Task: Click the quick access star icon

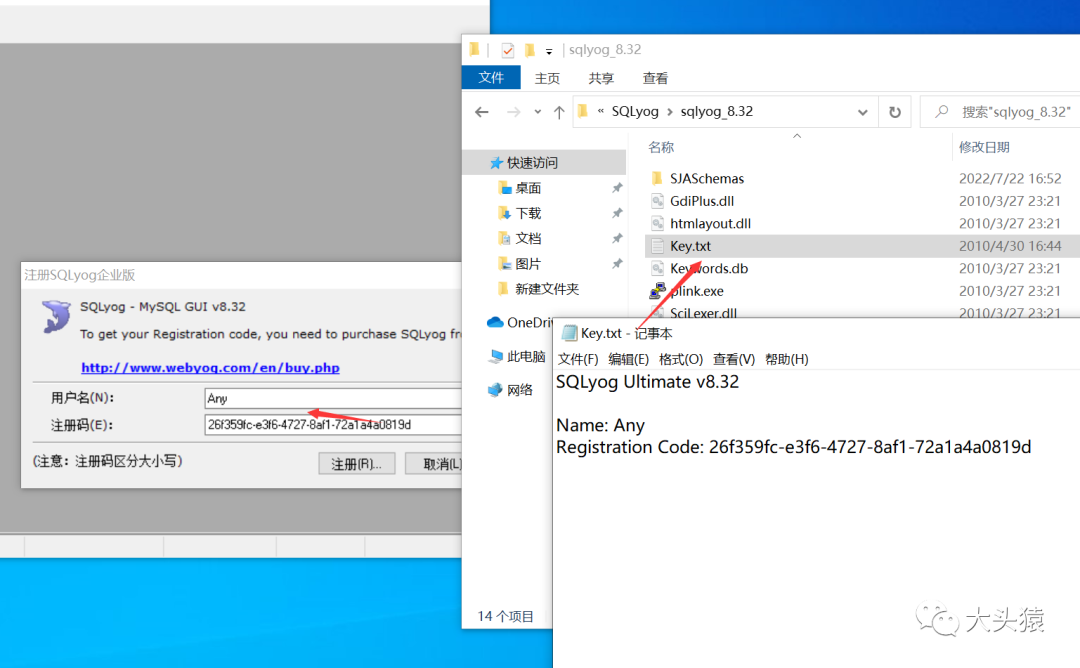Action: 496,163
